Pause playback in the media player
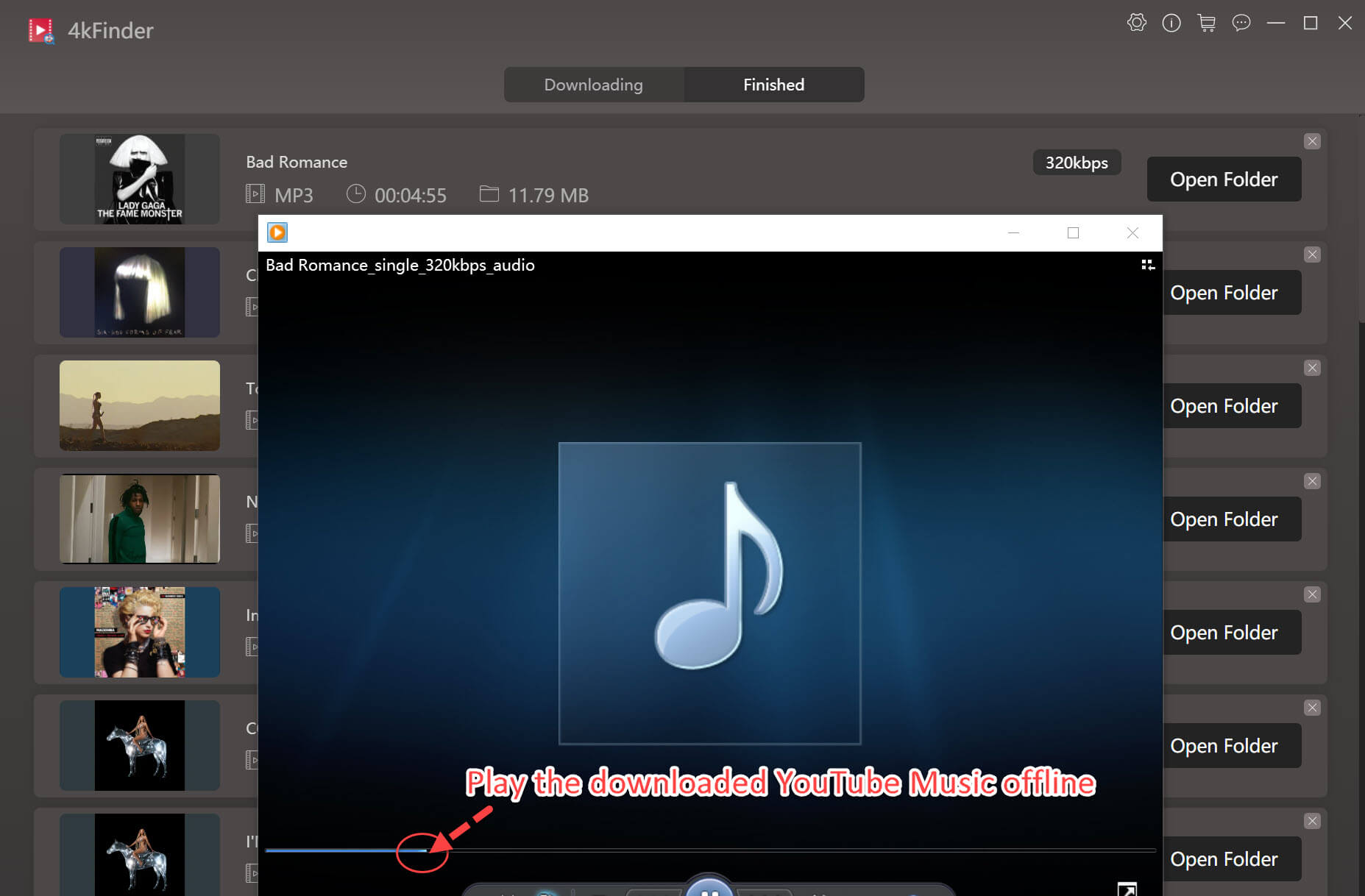This screenshot has height=896, width=1365. (x=709, y=892)
